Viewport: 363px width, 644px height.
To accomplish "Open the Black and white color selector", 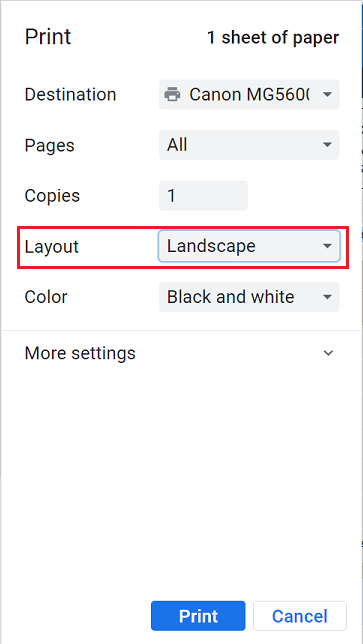I will point(249,297).
